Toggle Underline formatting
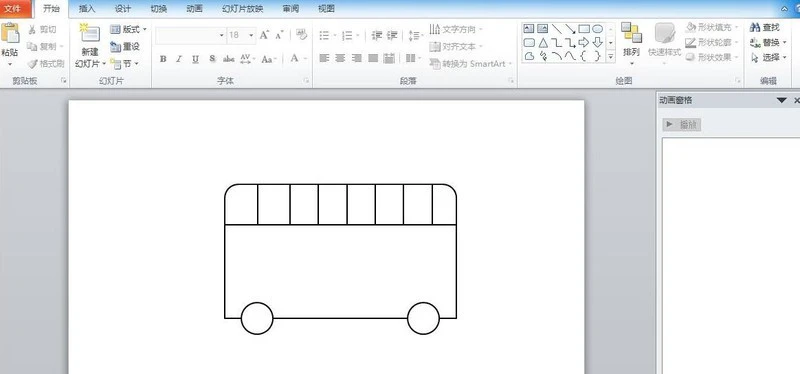Screen dimensions: 800x374 (195, 59)
